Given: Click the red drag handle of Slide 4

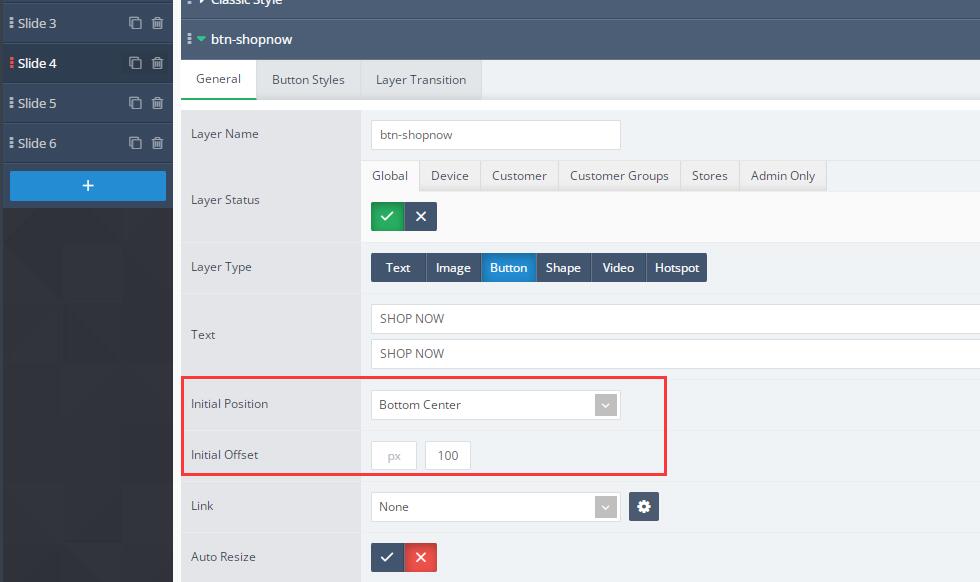Looking at the screenshot, I should (11, 63).
